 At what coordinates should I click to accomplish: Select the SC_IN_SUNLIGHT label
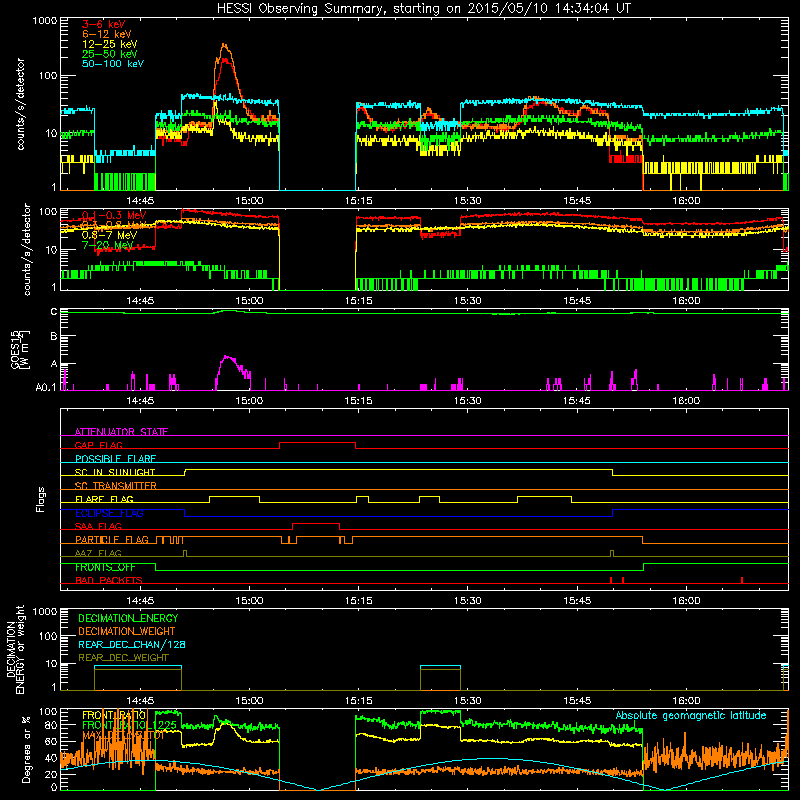(115, 472)
